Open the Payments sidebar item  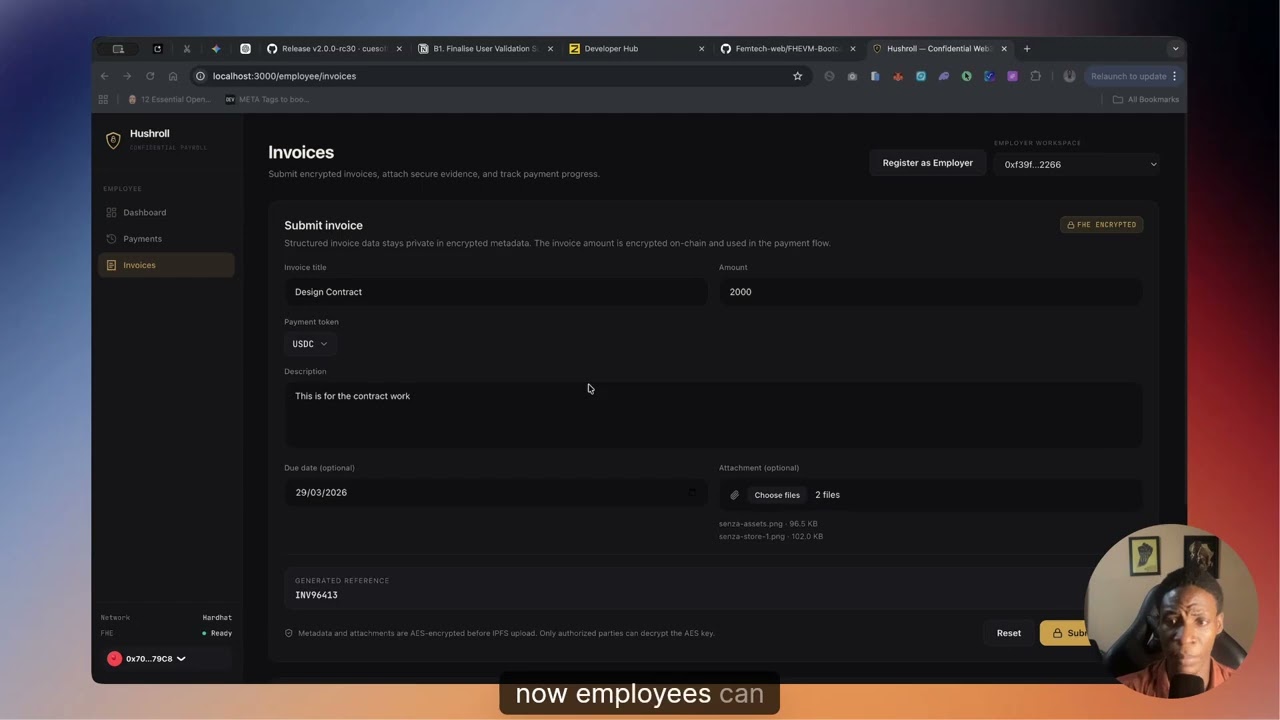point(166,239)
